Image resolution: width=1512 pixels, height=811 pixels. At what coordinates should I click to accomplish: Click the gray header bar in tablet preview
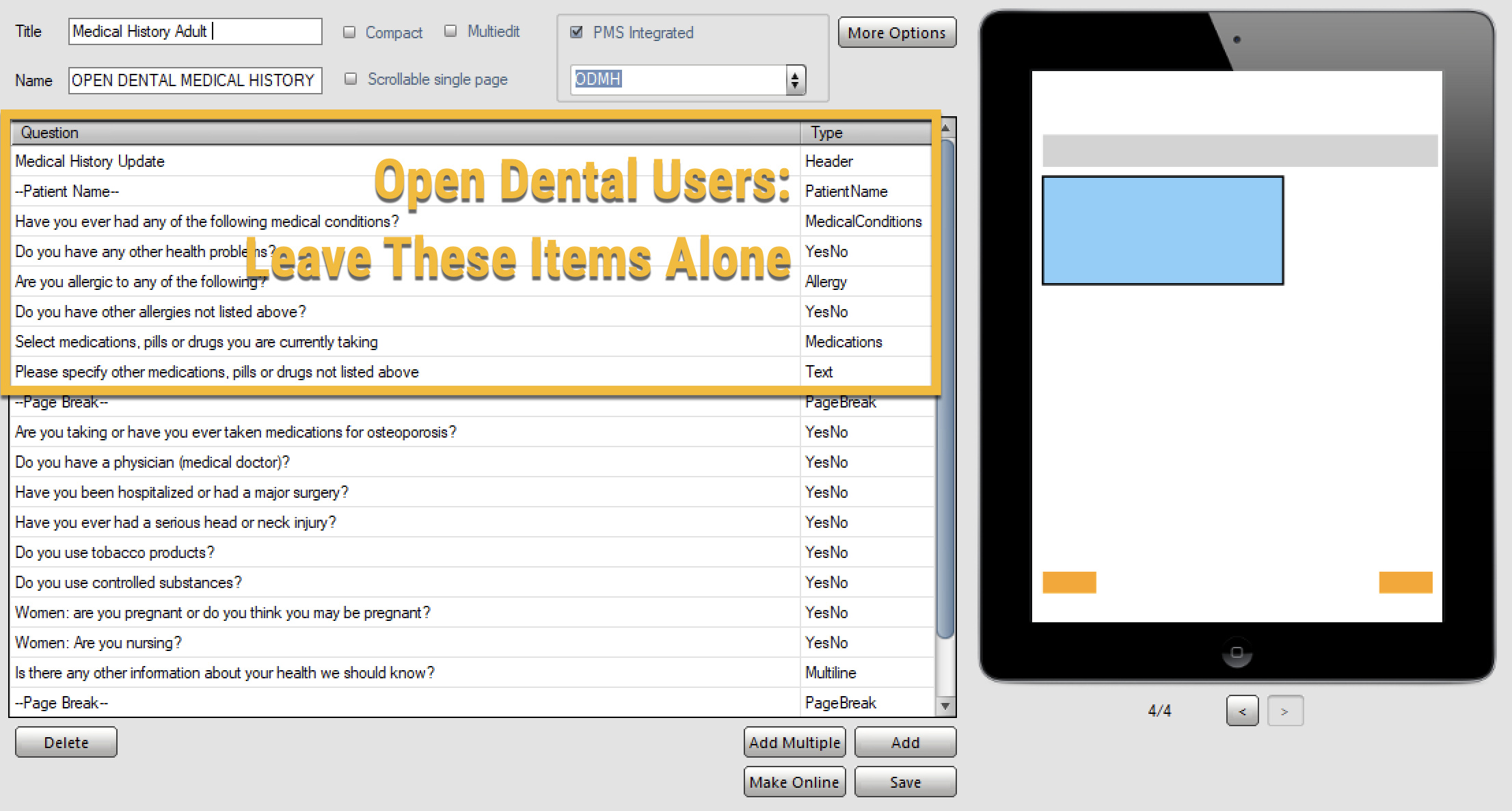pos(1240,150)
